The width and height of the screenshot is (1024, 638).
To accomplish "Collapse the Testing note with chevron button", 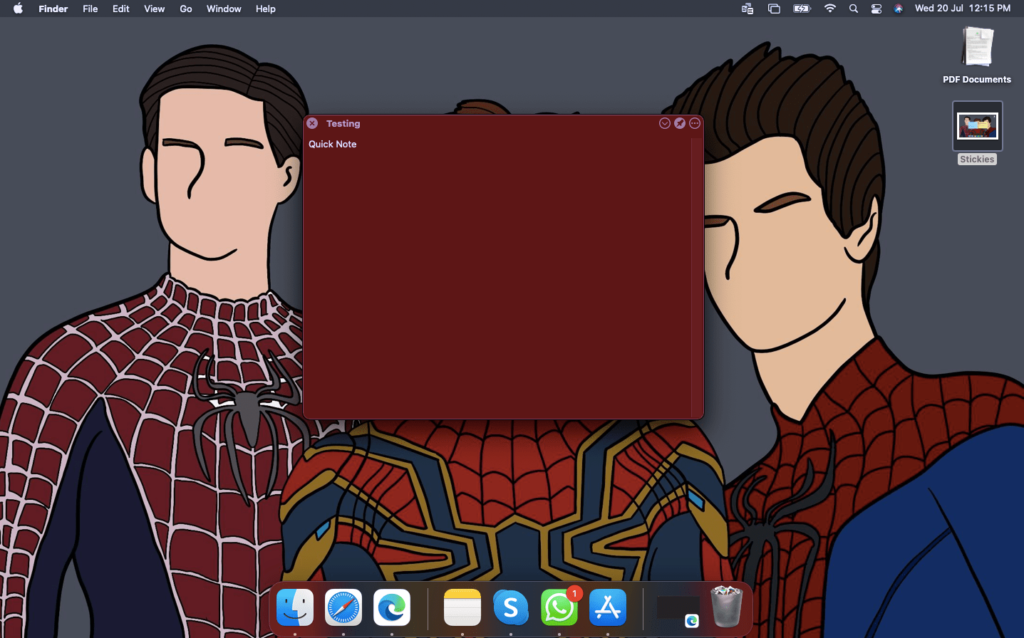I will (665, 123).
